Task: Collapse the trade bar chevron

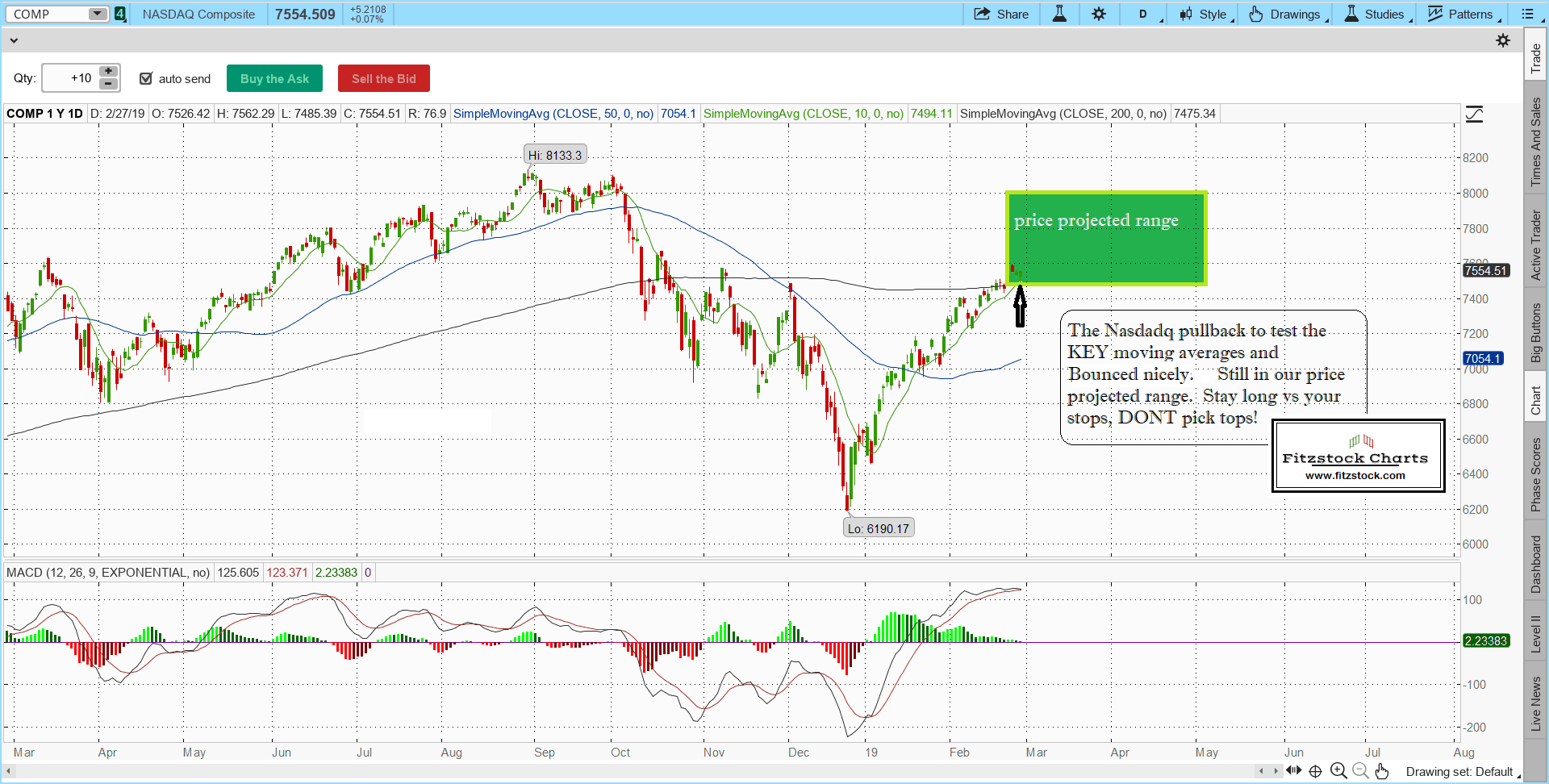Action: coord(14,40)
